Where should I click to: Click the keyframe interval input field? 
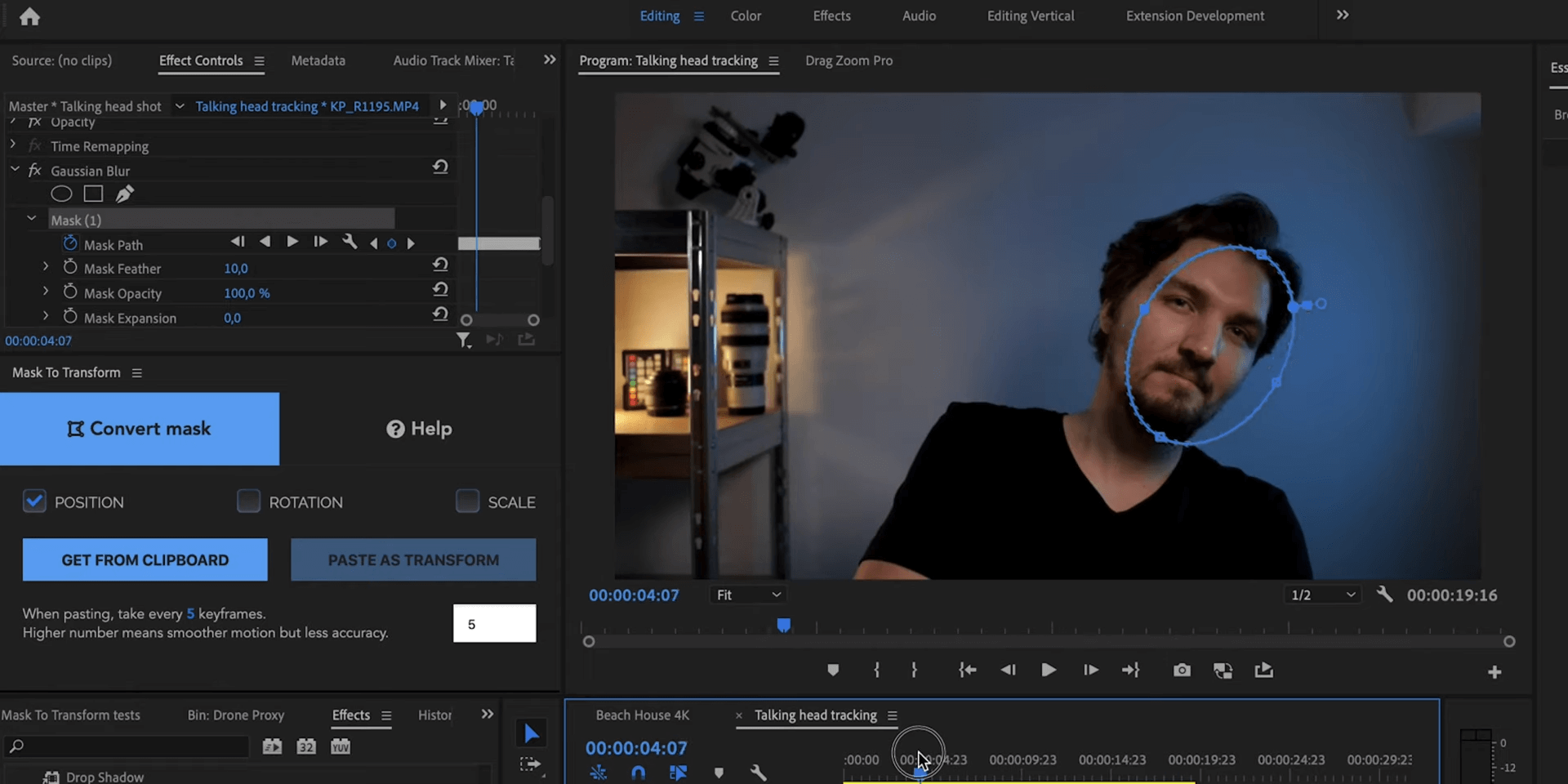click(x=494, y=624)
